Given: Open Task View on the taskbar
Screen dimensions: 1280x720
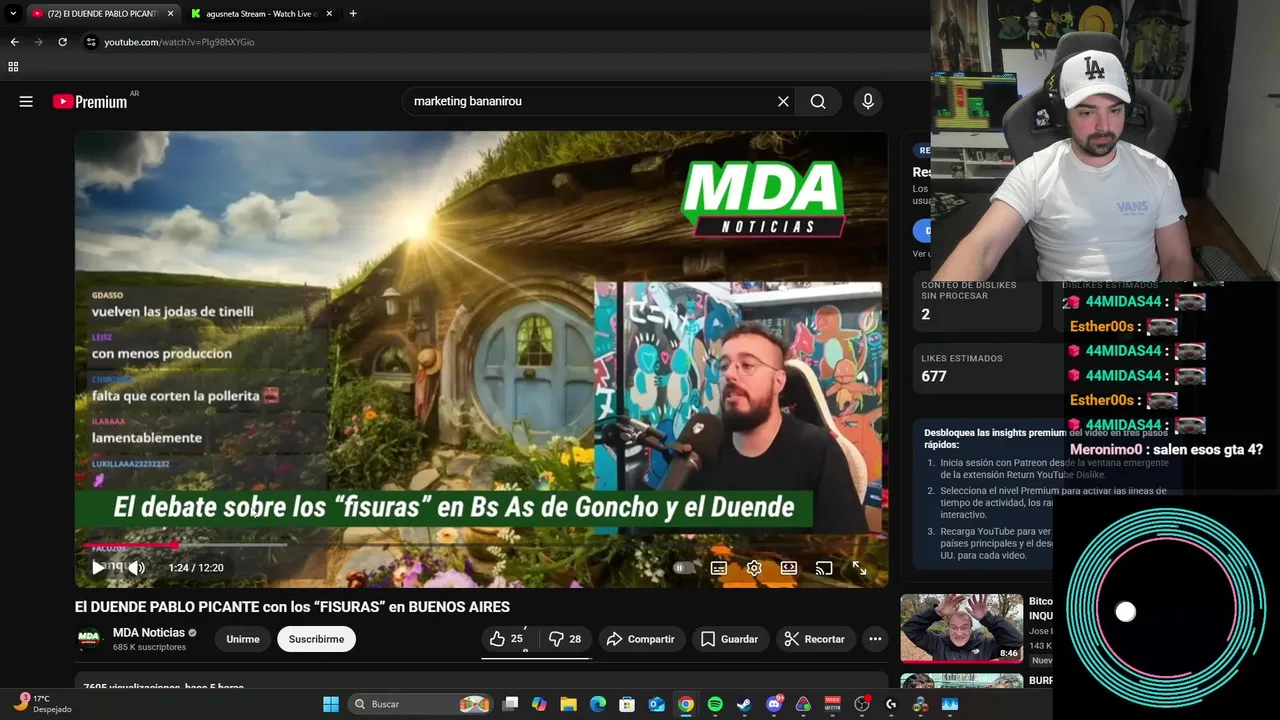Looking at the screenshot, I should (511, 704).
